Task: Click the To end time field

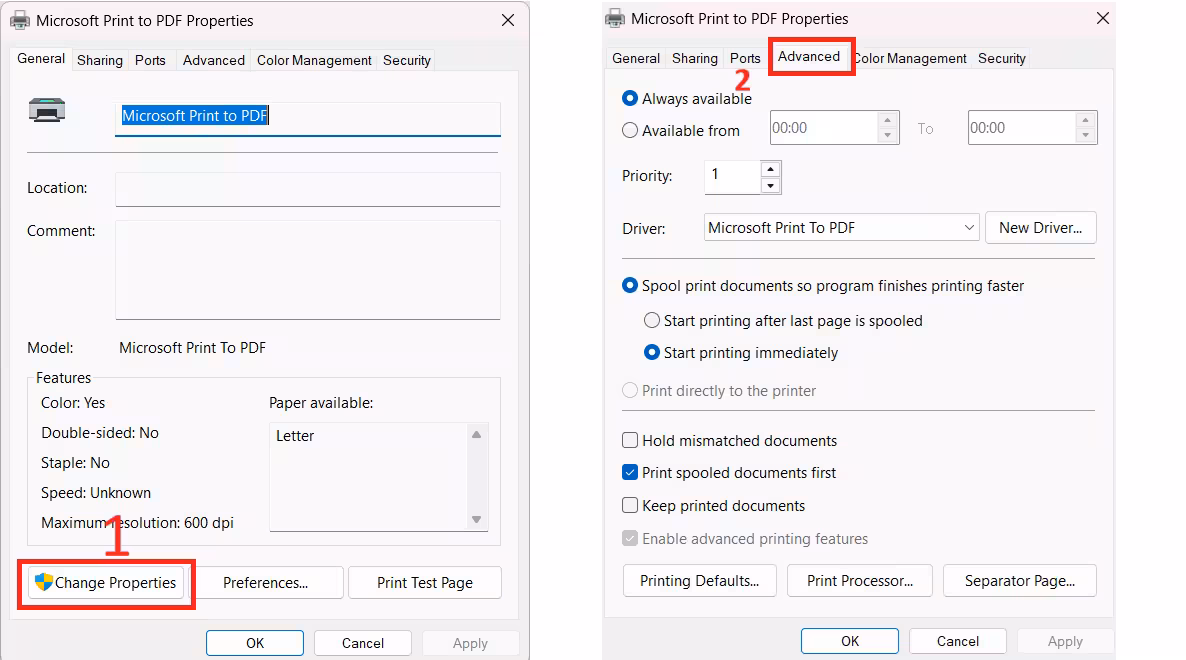Action: pos(1022,128)
